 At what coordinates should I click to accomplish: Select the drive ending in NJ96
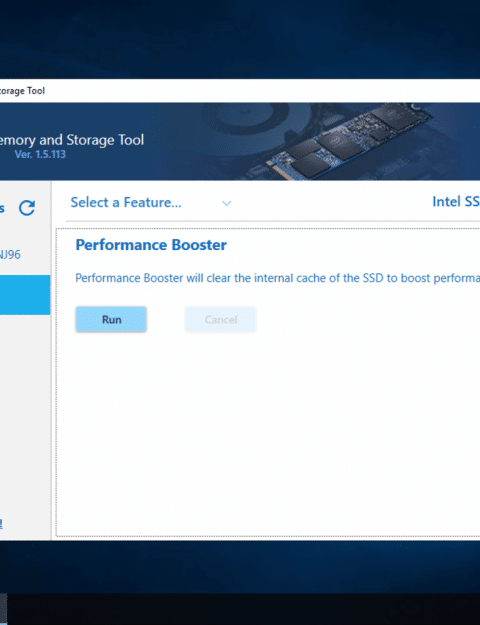point(10,255)
